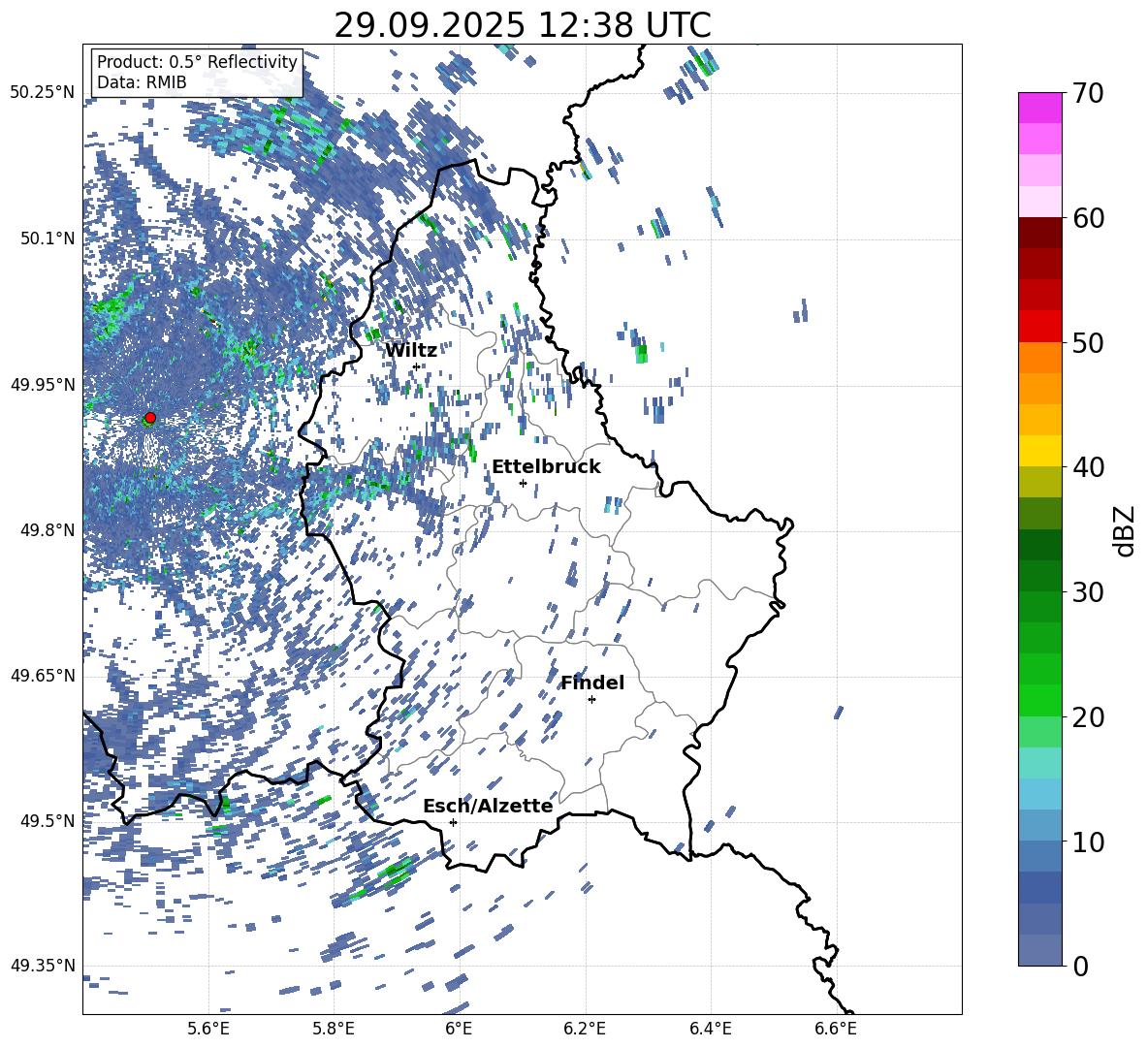Click the 6.4°E longitude label

[x=710, y=1029]
